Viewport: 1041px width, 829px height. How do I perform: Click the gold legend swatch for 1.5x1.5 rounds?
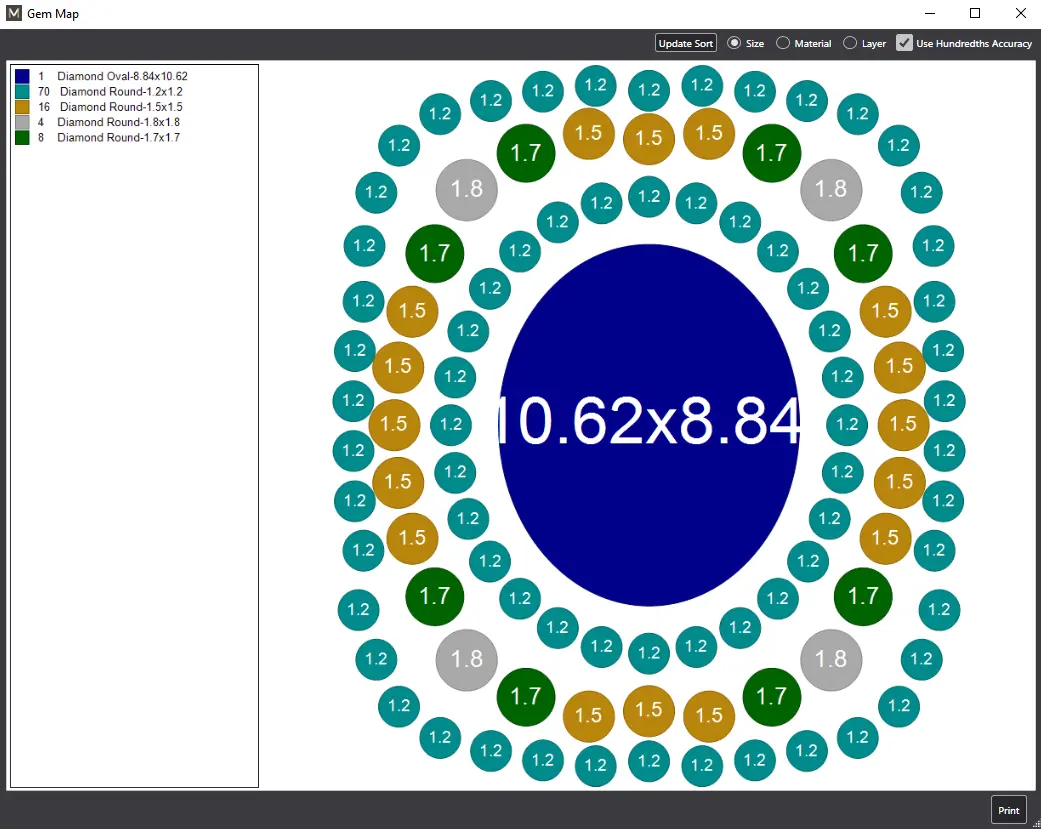pyautogui.click(x=22, y=106)
